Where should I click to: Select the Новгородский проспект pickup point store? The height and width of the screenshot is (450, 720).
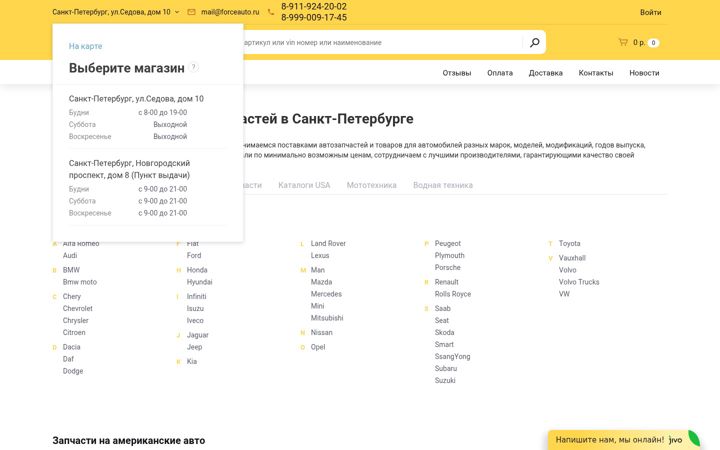click(x=129, y=169)
